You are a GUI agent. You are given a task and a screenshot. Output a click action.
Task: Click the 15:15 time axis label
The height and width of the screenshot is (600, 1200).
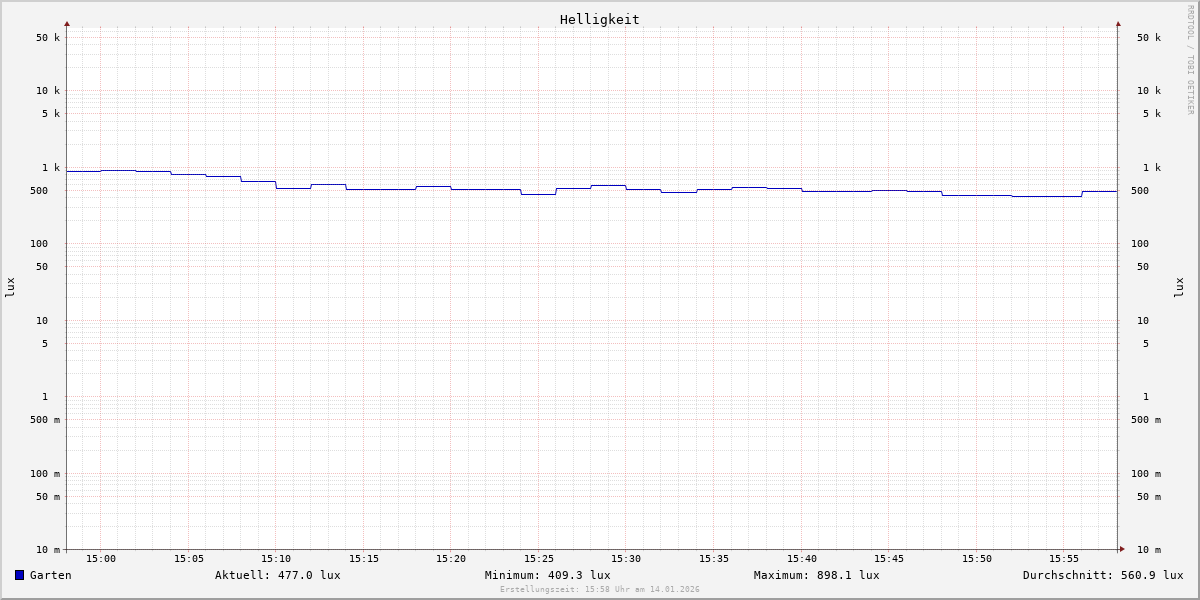point(364,559)
